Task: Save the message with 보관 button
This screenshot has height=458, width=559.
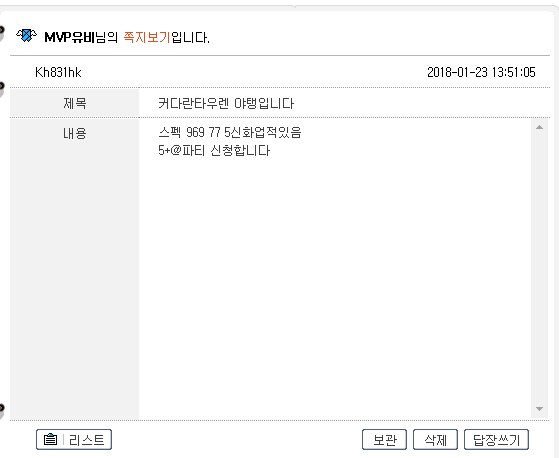Action: point(384,439)
